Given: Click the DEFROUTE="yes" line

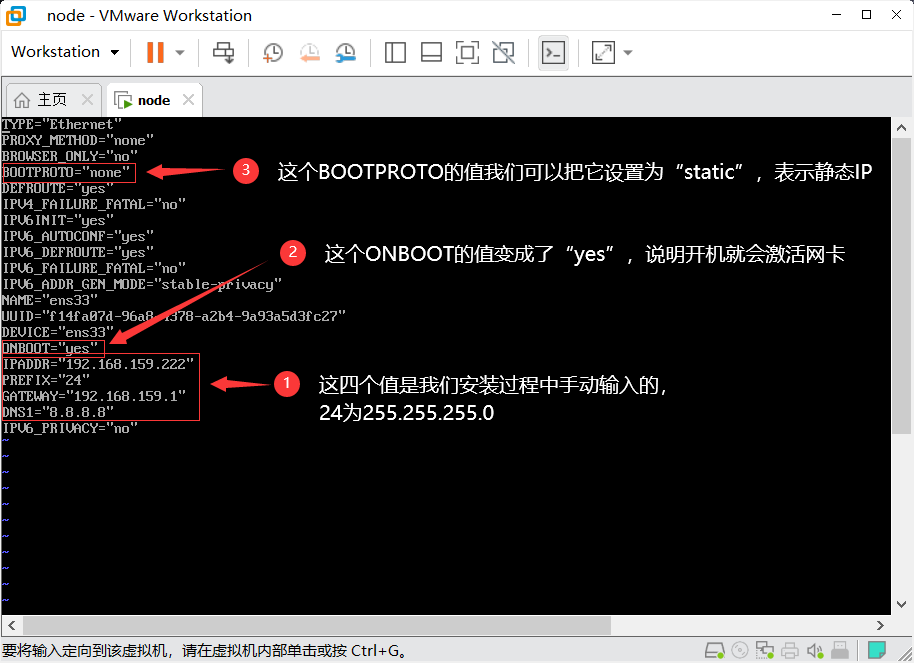Looking at the screenshot, I should 58,188.
